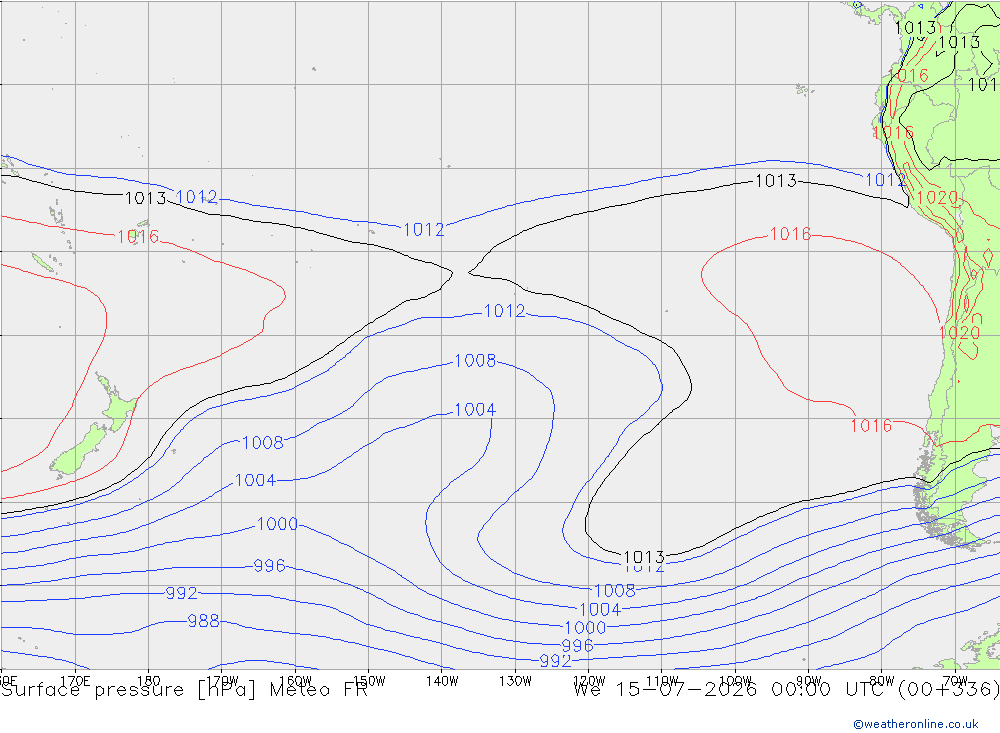Click the 170E longitude label
The width and height of the screenshot is (1000, 733).
[x=75, y=681]
